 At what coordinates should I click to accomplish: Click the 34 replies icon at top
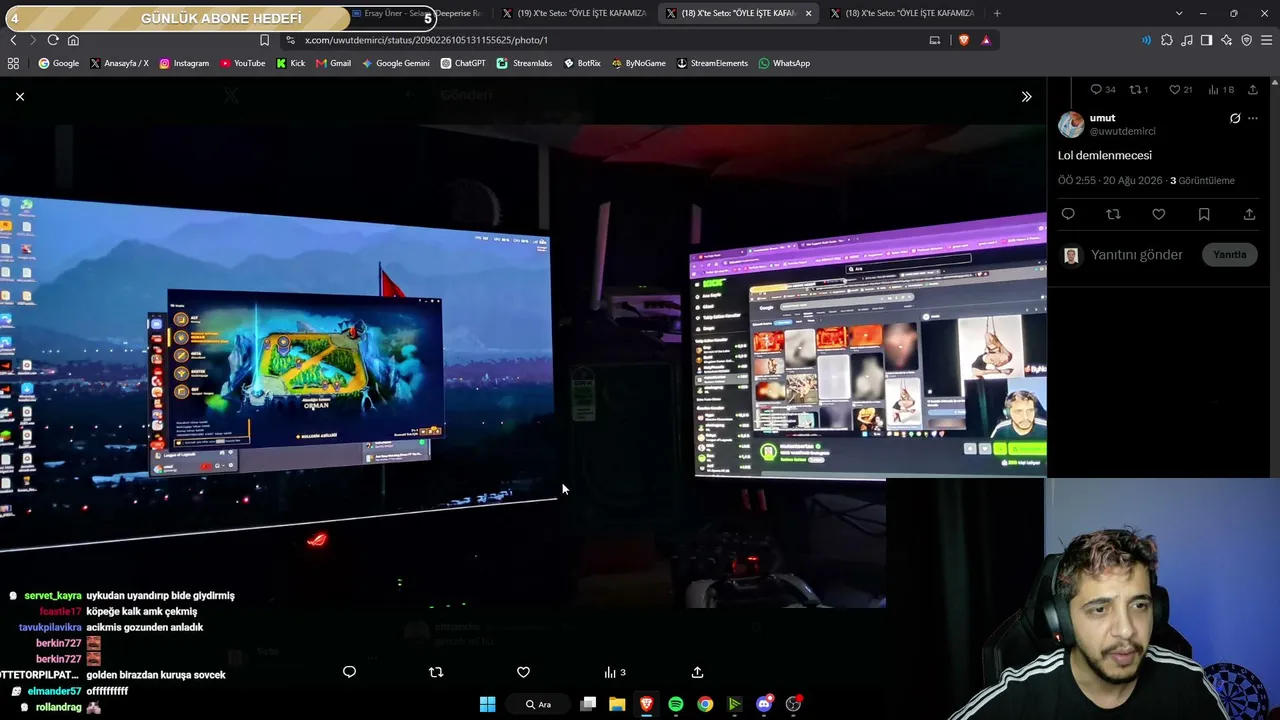pos(1103,90)
